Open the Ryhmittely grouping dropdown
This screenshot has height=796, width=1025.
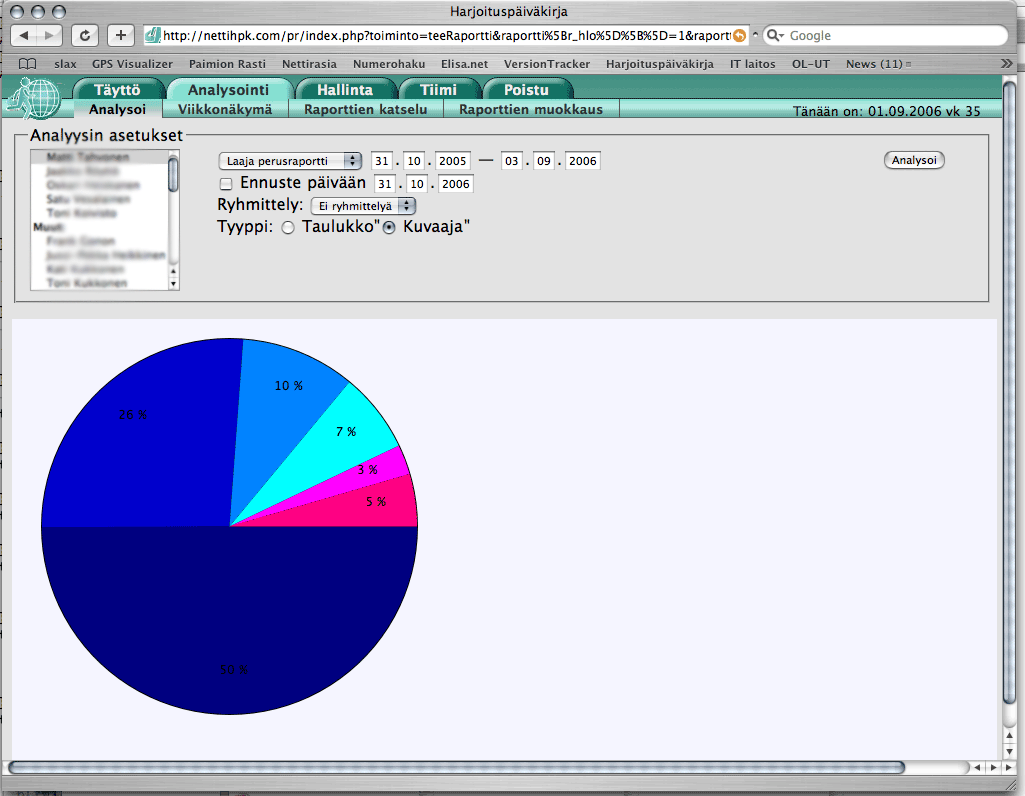click(x=363, y=206)
